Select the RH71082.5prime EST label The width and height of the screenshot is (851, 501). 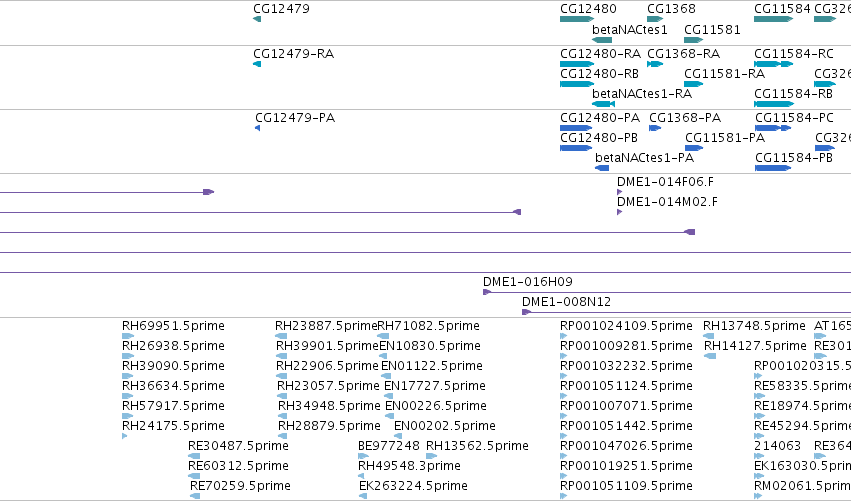(x=428, y=326)
